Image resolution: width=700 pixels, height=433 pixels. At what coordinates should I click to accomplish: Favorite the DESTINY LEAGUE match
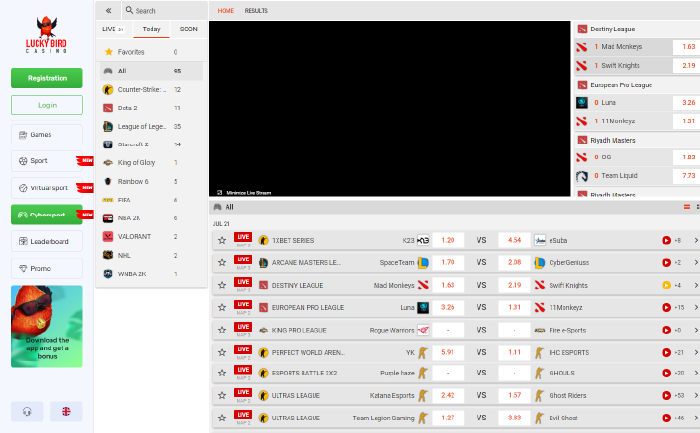pyautogui.click(x=222, y=285)
